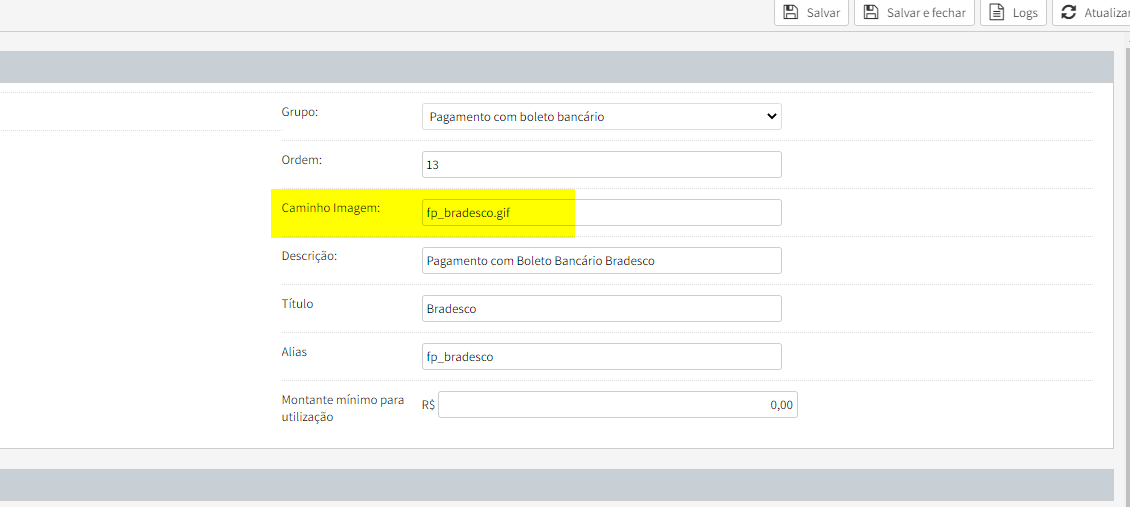Click the Caminho Imagem label

[330, 208]
